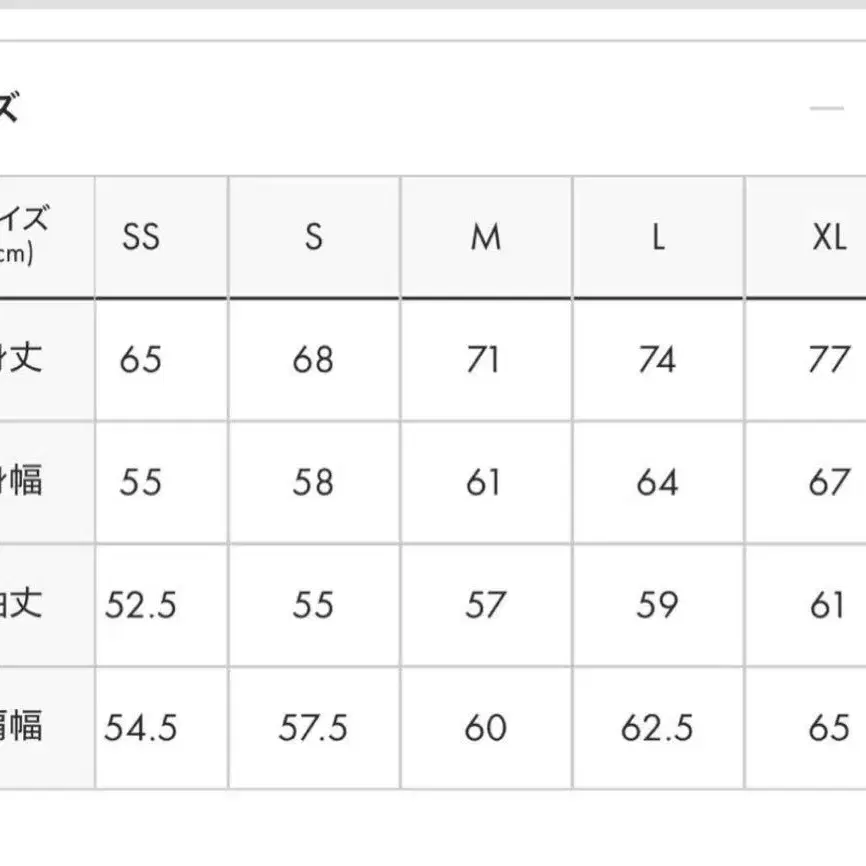Click the value 67 in the XL column

828,483
